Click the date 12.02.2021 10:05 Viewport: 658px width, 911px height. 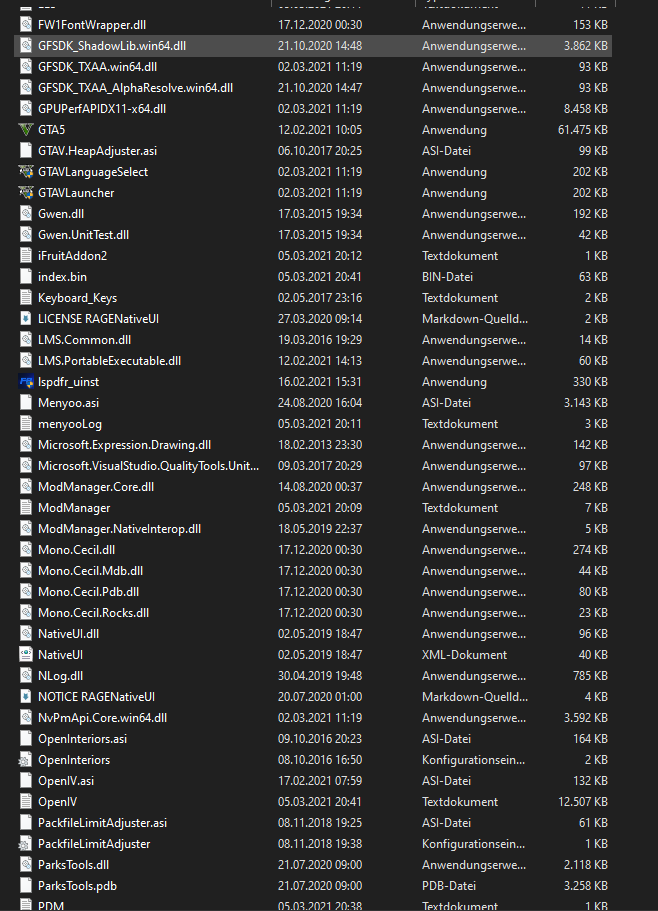(319, 130)
